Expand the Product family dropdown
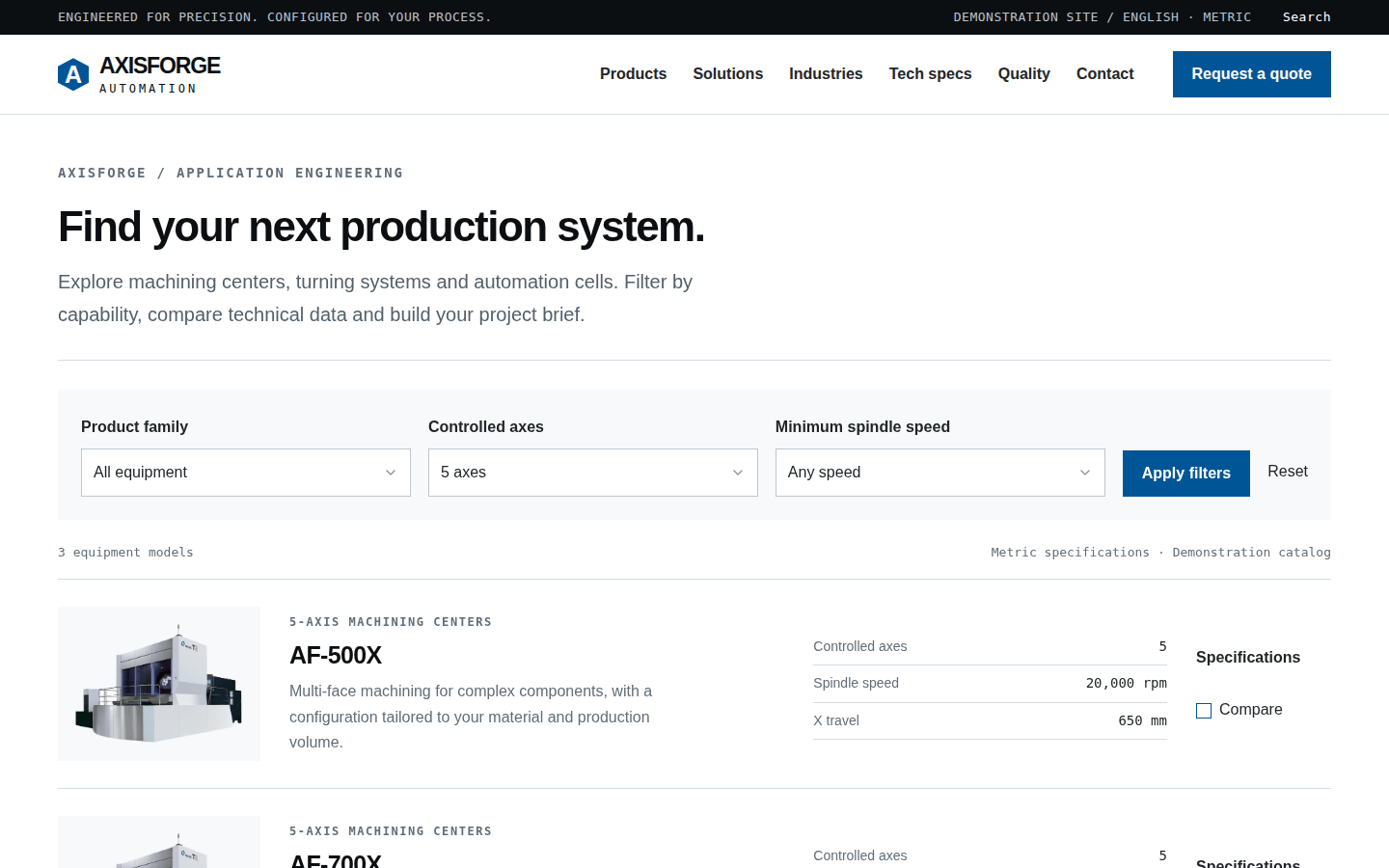The image size is (1389, 868). [x=246, y=473]
